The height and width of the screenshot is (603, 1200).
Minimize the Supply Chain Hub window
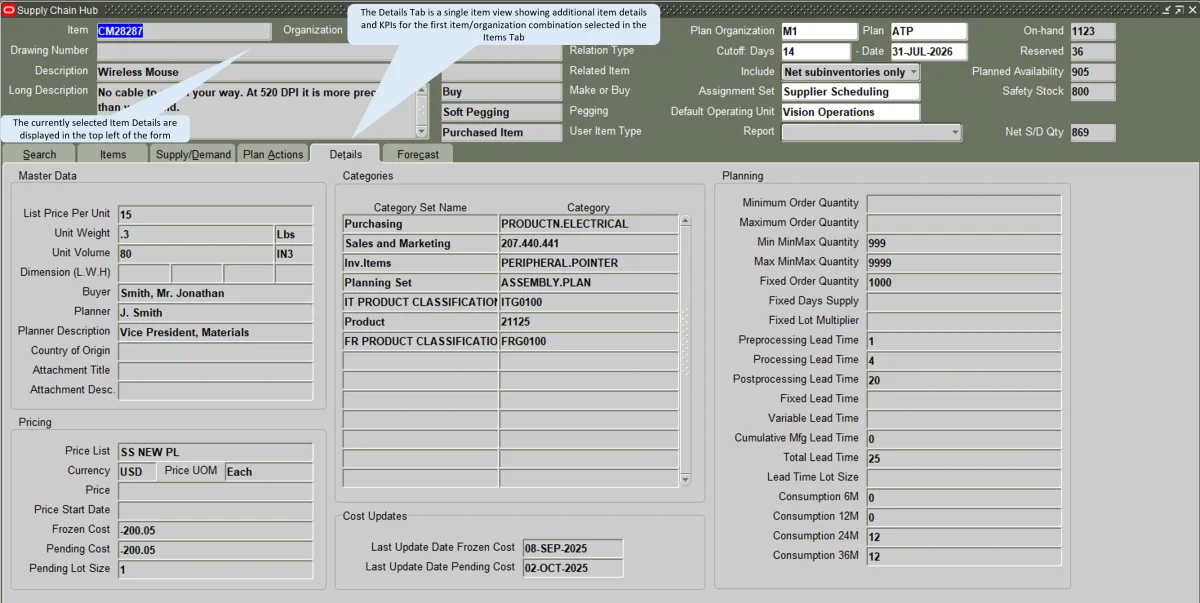(1168, 9)
